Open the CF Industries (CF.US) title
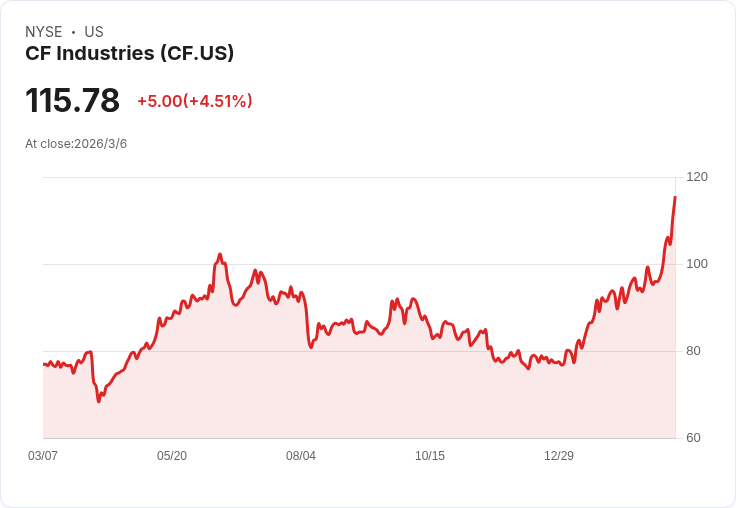Viewport: 736px width, 508px height. pyautogui.click(x=129, y=53)
